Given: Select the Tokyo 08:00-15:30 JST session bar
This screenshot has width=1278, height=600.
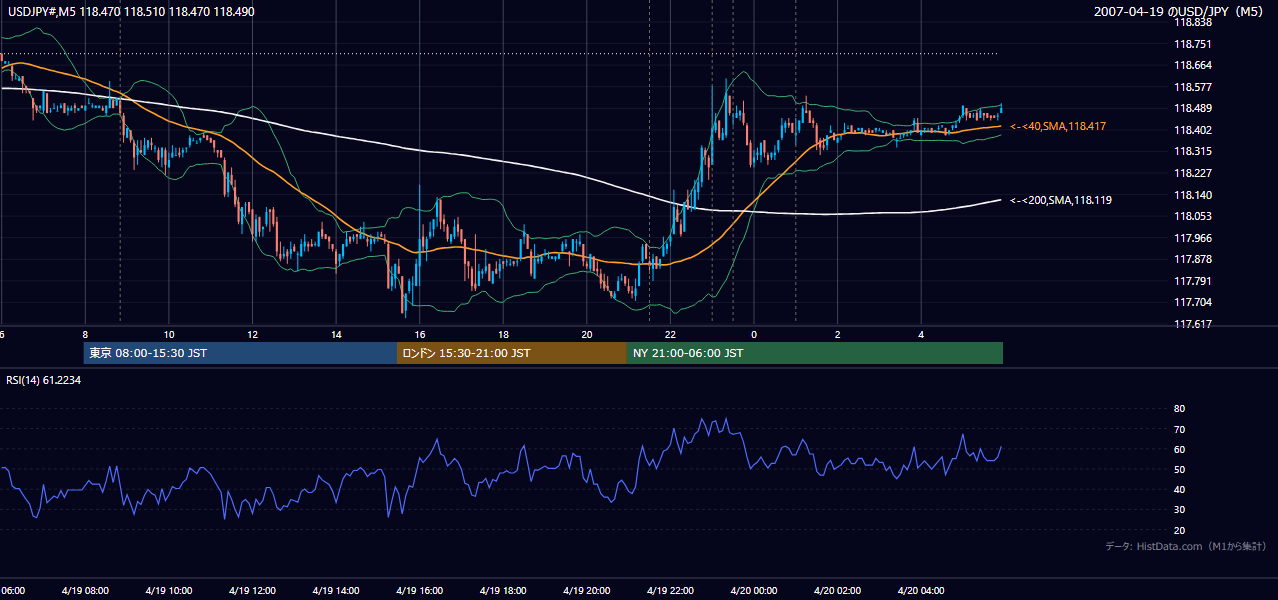Looking at the screenshot, I should tap(240, 353).
